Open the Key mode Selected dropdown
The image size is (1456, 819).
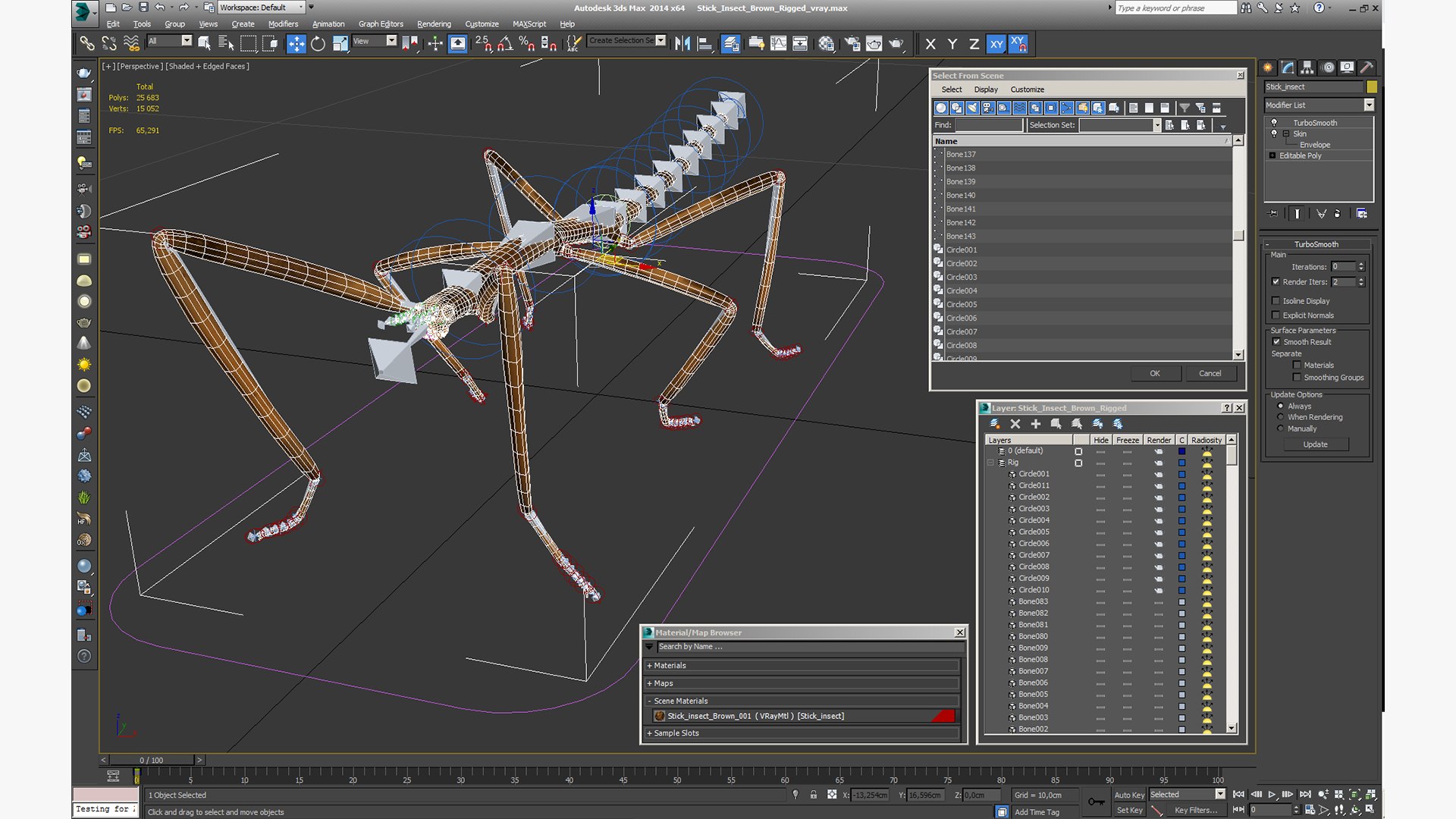1220,795
